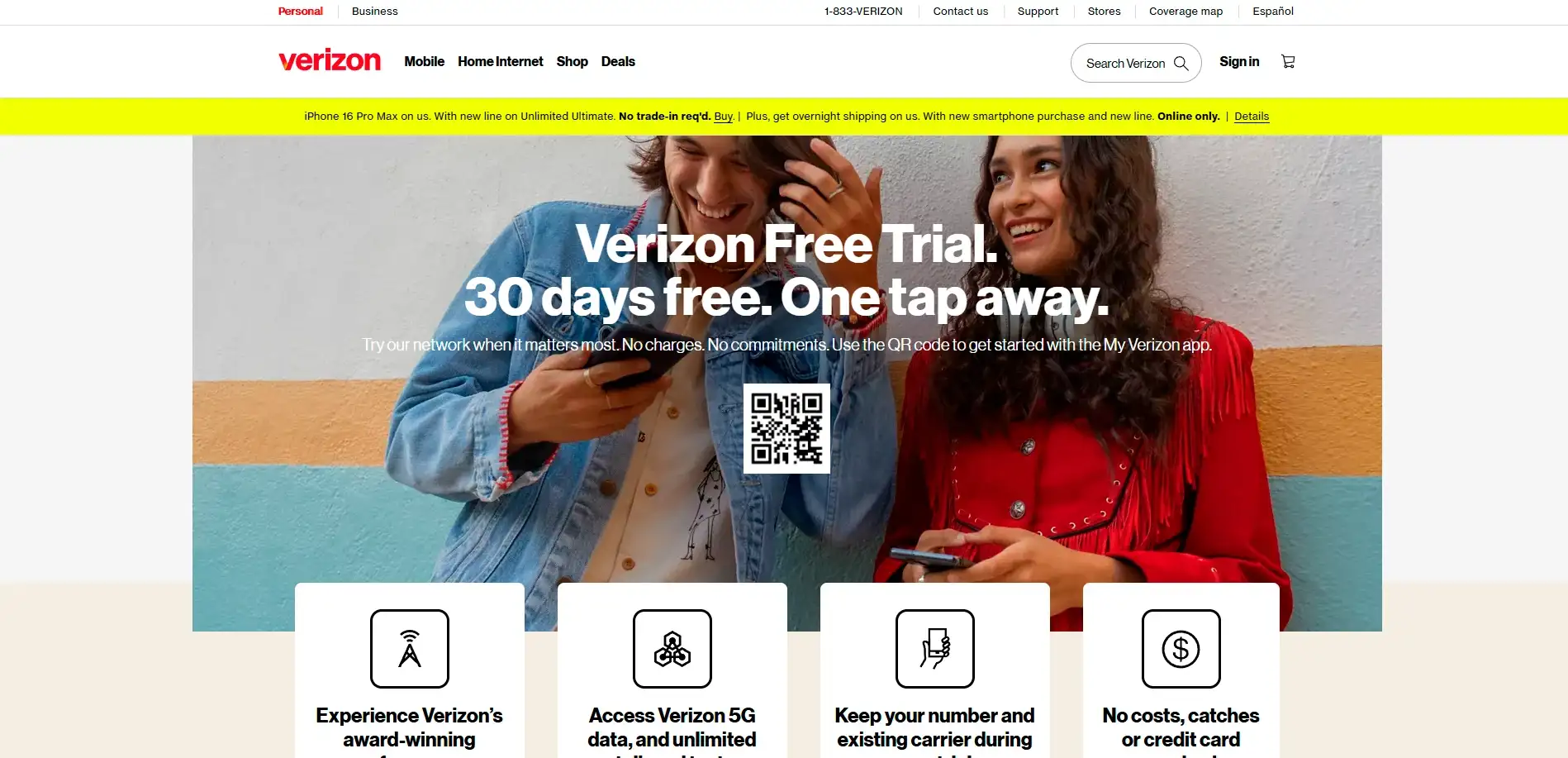
Task: Click the Verizon logo
Action: click(330, 60)
